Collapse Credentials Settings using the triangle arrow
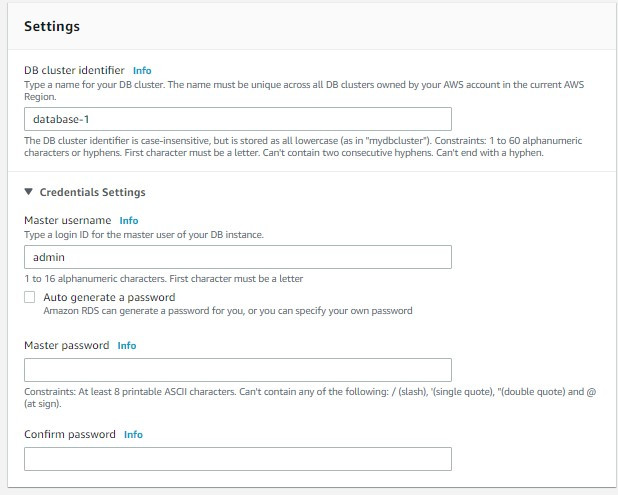618x495 pixels. point(28,192)
